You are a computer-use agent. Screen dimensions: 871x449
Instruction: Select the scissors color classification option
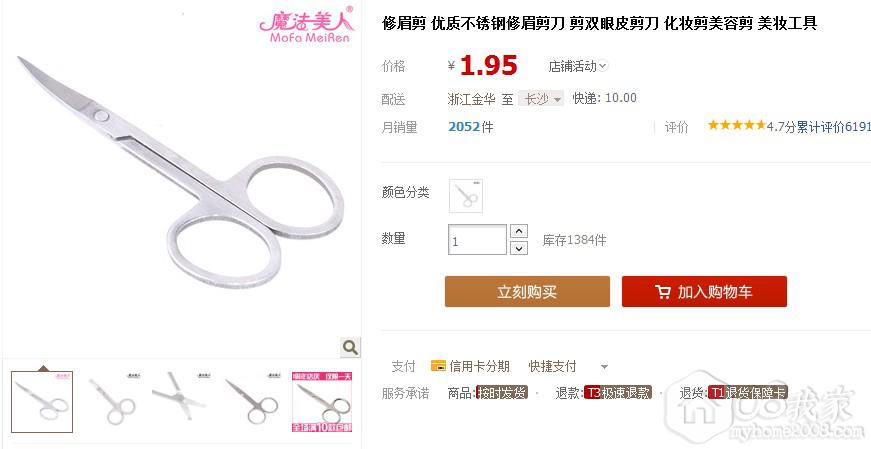[466, 196]
